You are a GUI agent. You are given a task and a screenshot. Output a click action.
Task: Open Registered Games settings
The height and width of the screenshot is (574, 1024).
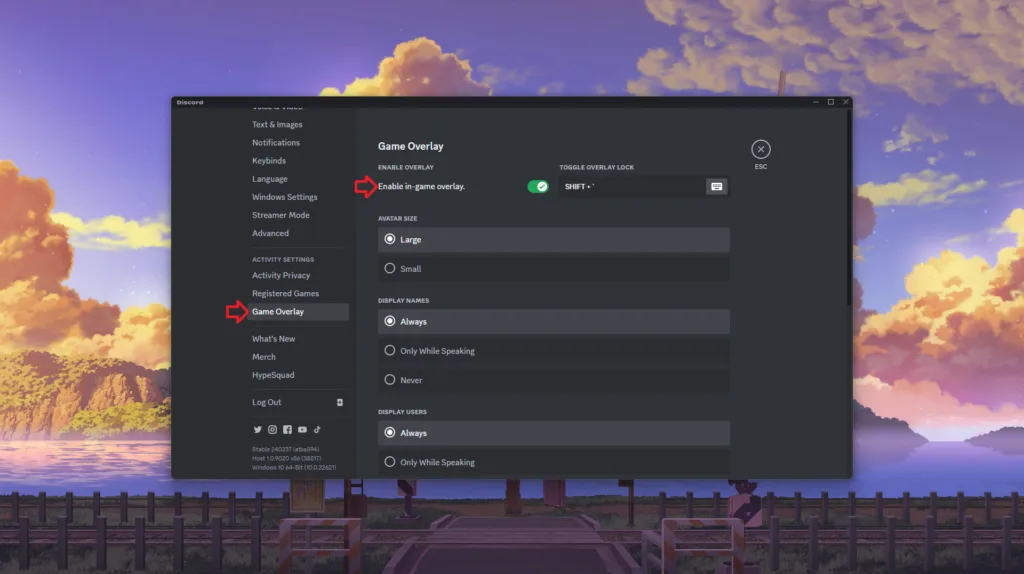coord(285,293)
